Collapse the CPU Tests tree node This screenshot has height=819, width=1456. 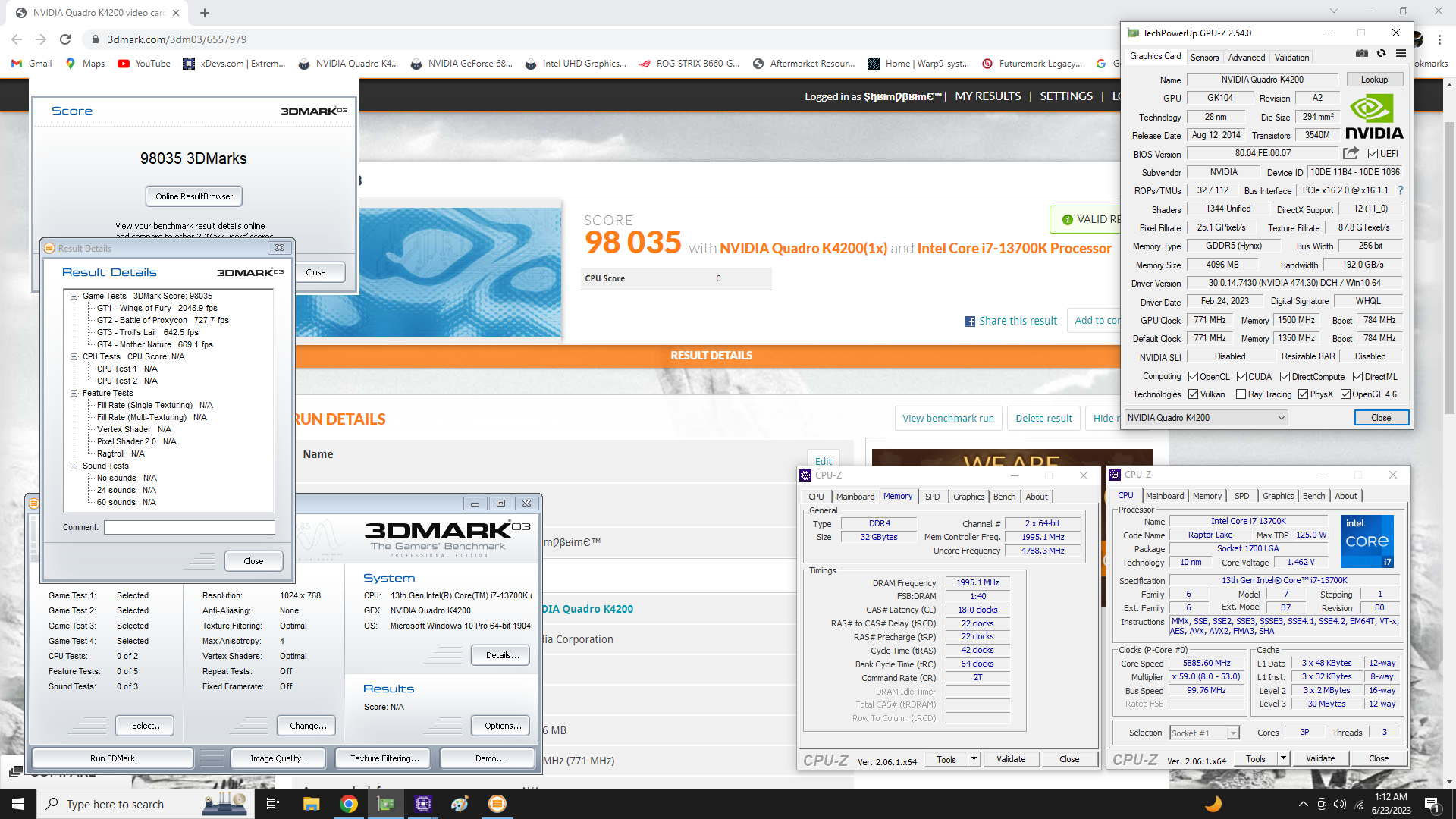[x=74, y=356]
